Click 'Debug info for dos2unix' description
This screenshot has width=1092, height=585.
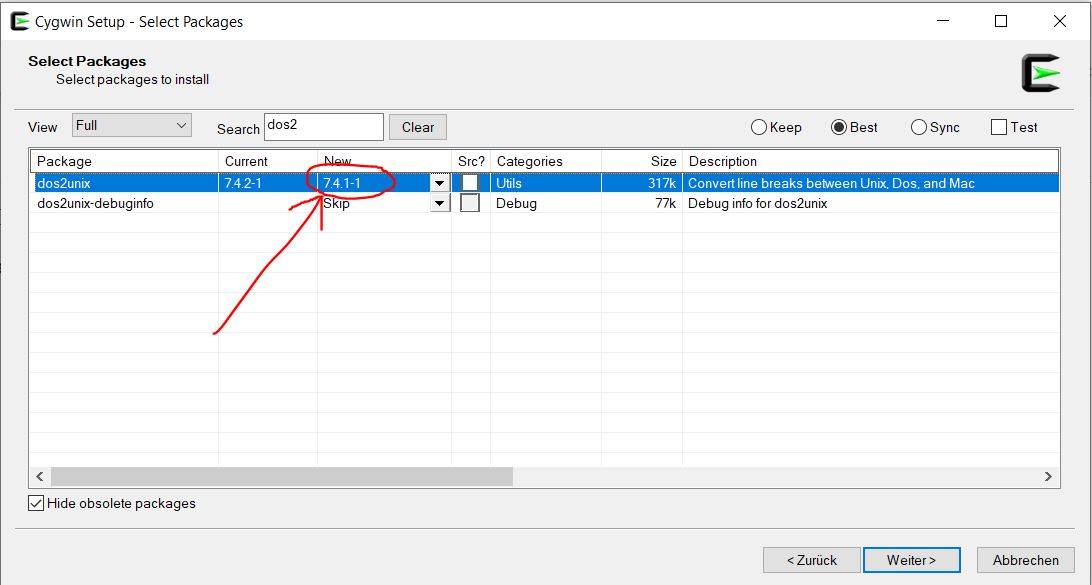(x=758, y=203)
